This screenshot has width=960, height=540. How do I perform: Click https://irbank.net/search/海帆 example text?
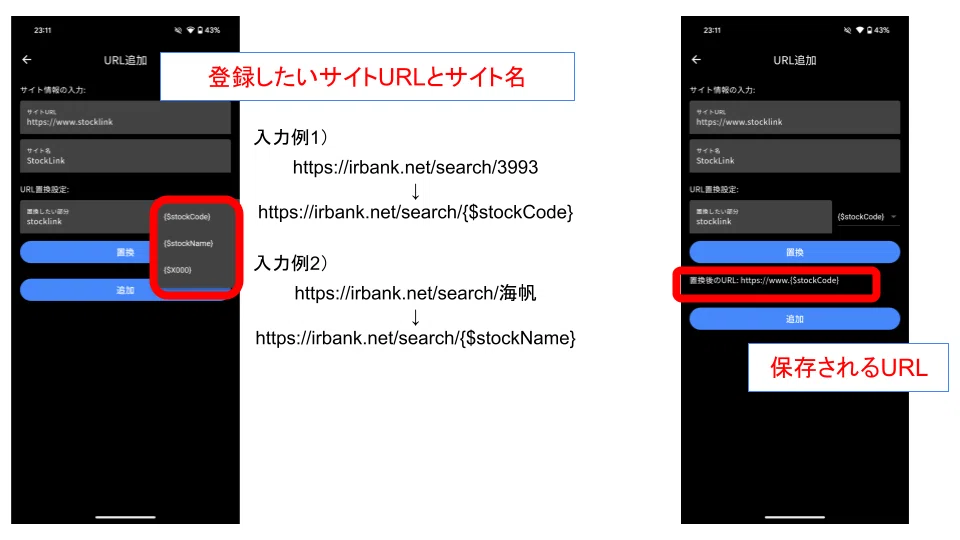point(415,293)
